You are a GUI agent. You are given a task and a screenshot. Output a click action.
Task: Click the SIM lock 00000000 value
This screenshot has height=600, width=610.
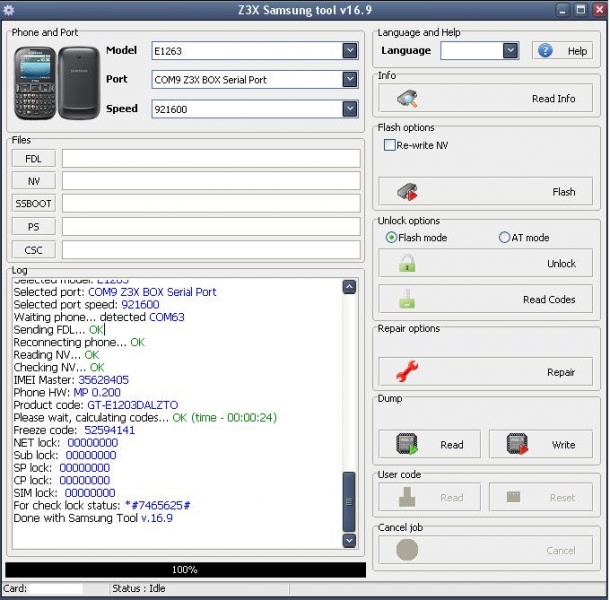90,493
